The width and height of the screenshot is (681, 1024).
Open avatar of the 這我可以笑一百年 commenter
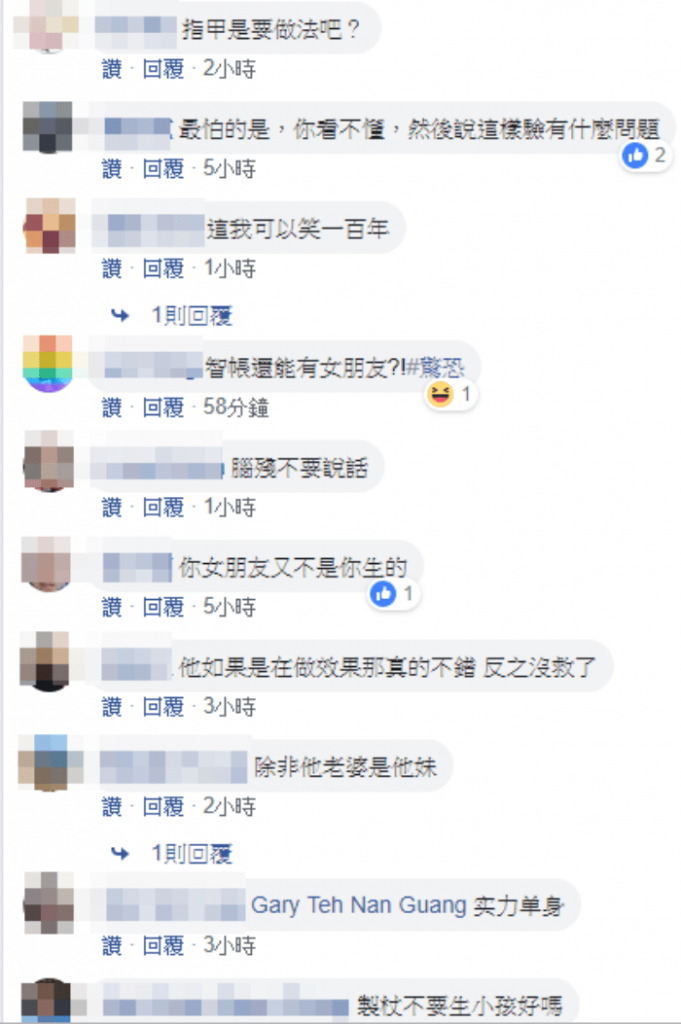click(x=50, y=226)
